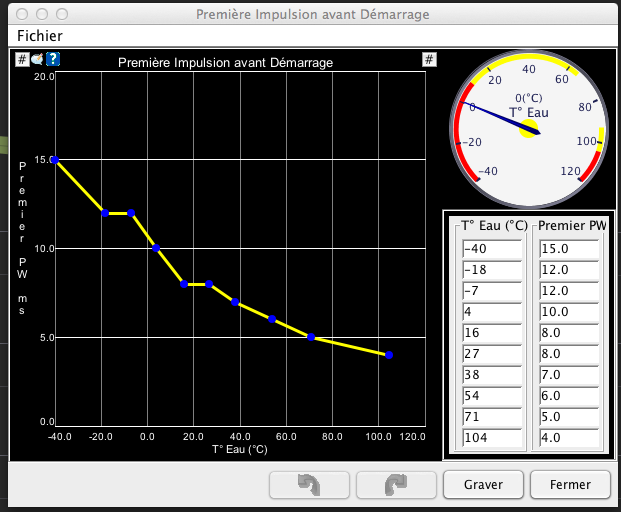Click the window zoom button in title bar
Screen dimensions: 621x512
tap(62, 15)
